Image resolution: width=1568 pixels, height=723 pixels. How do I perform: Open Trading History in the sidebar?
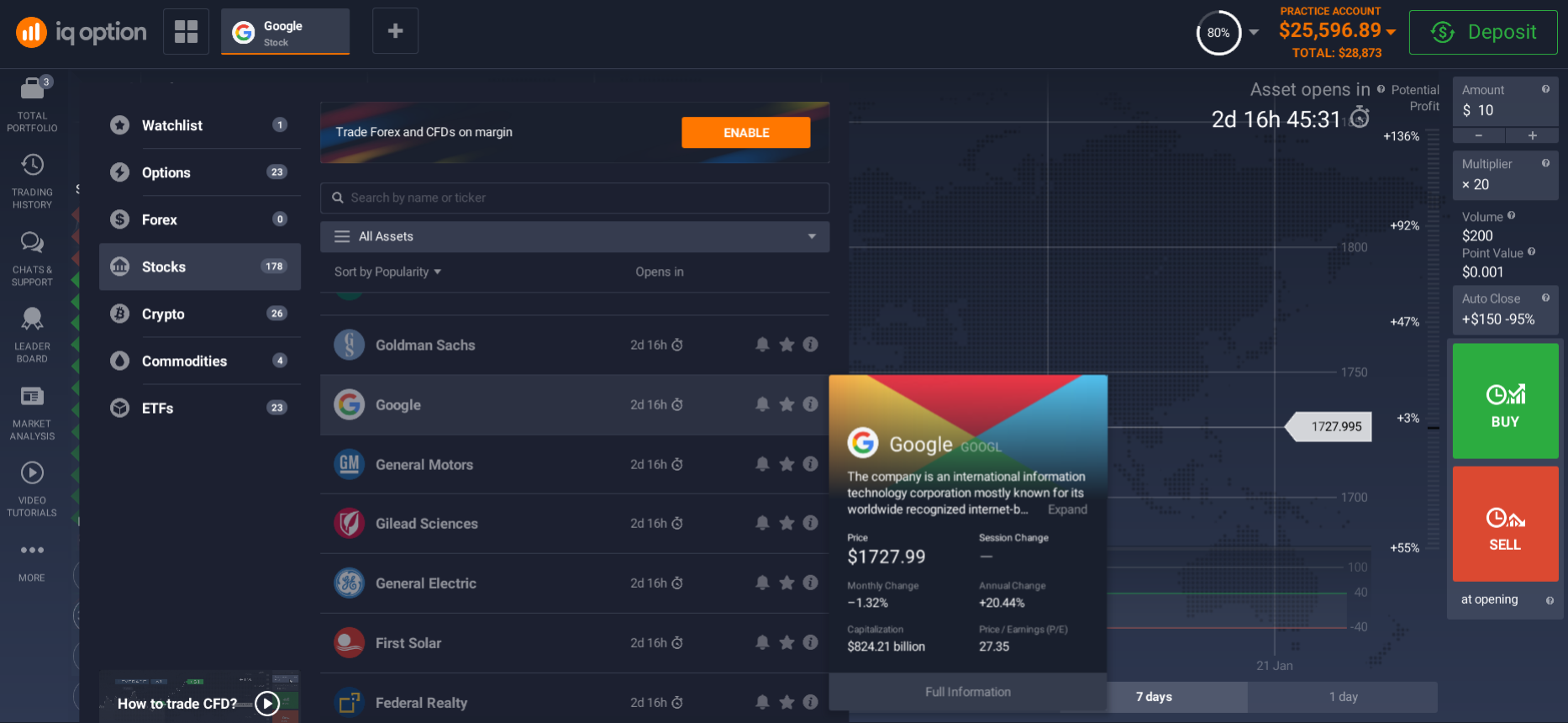click(x=32, y=182)
